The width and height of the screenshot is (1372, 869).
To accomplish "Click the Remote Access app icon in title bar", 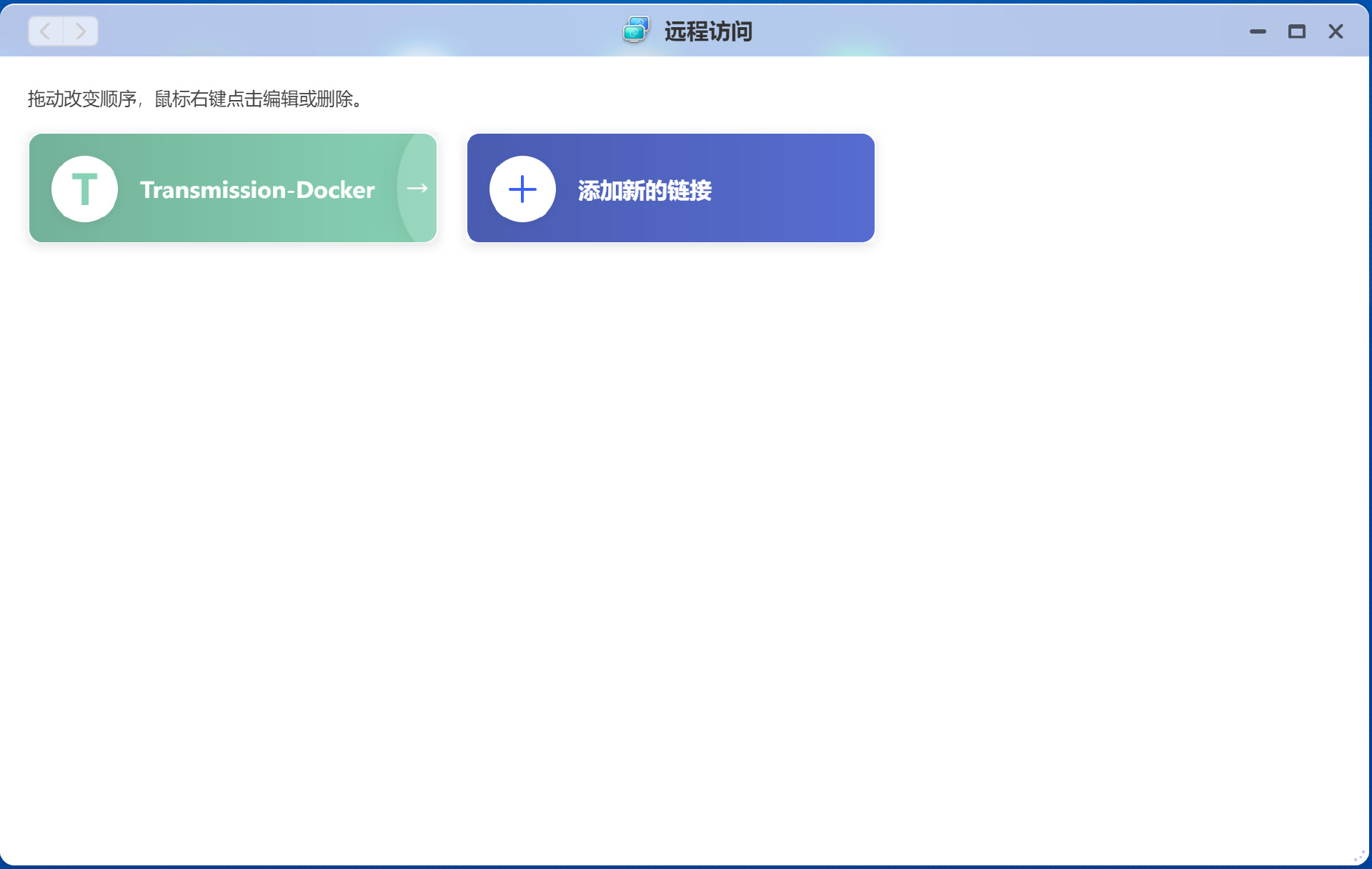I will pos(635,31).
